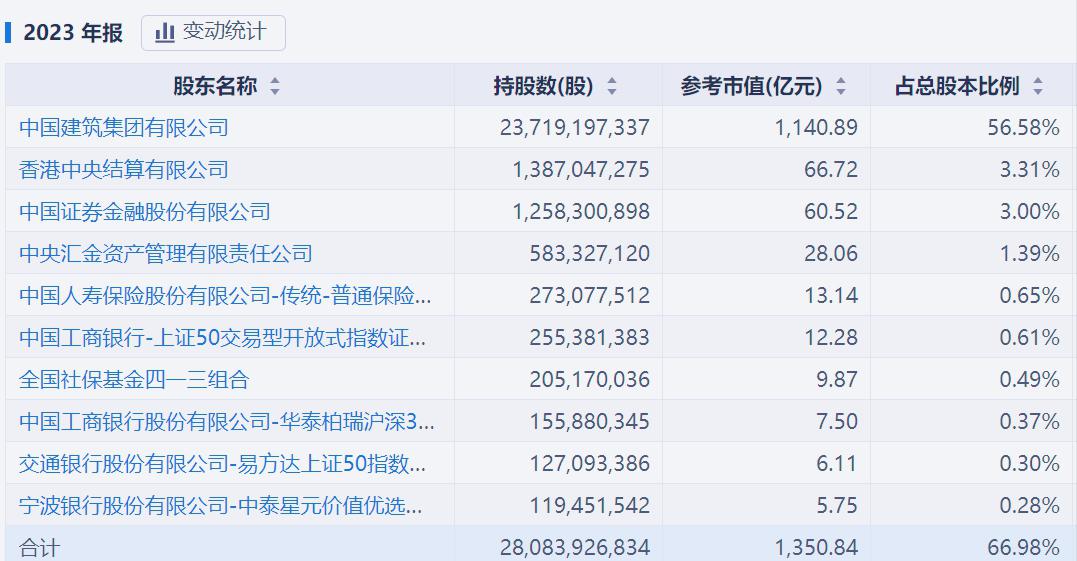Select ratio 3.00%

1030,211
